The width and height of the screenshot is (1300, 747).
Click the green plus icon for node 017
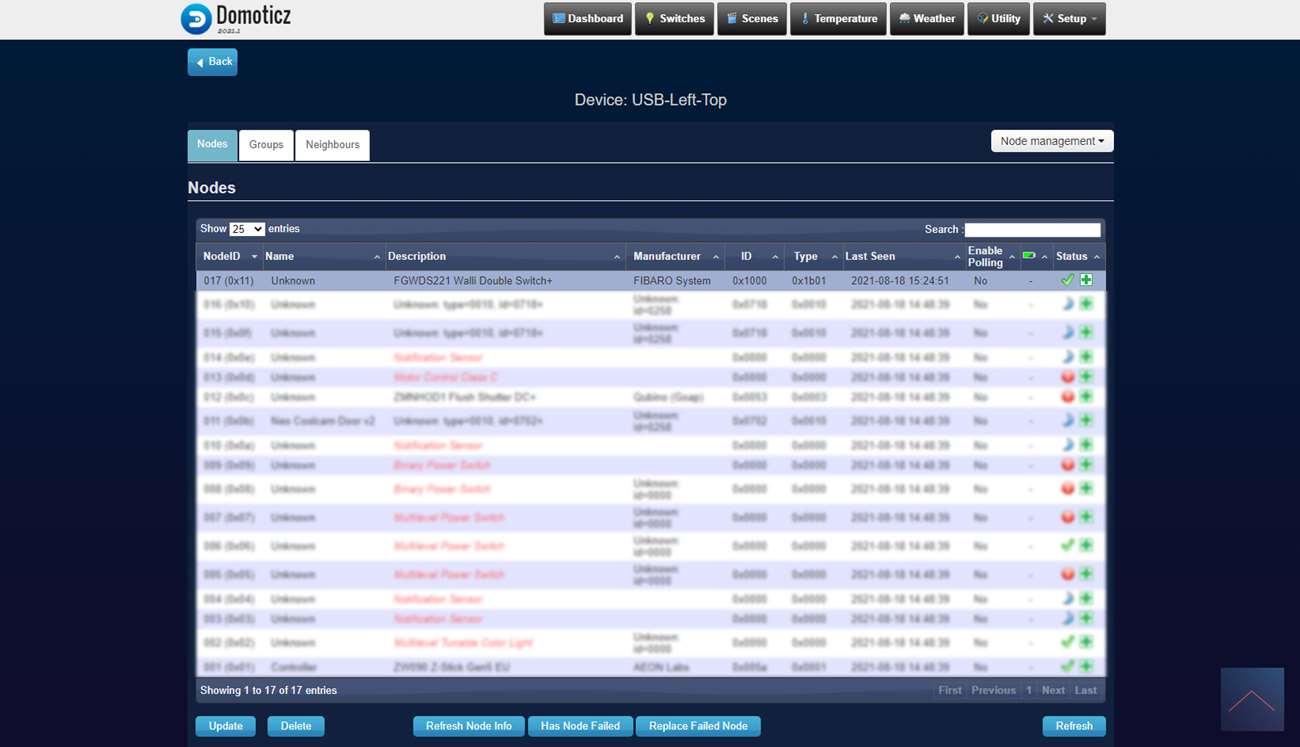tap(1086, 281)
